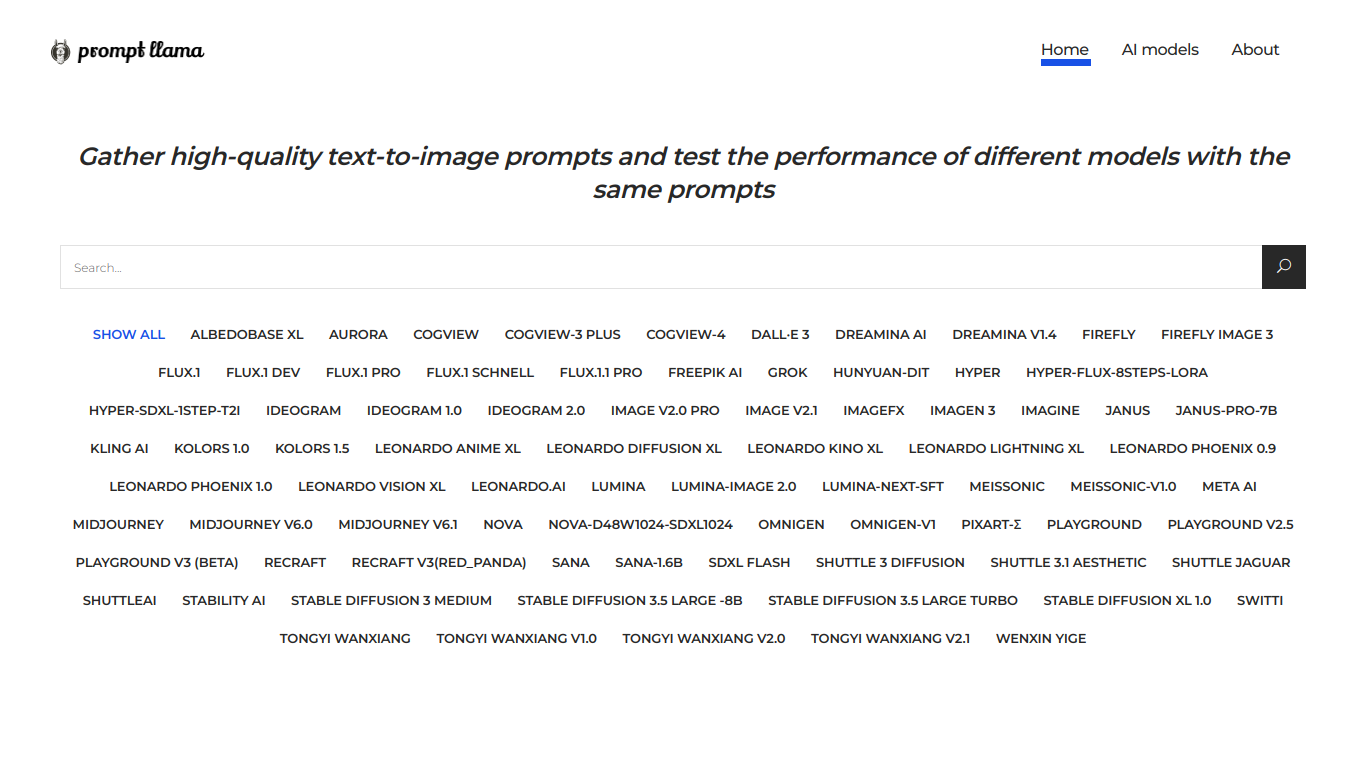Select the DREAMINA AI filter

coord(881,335)
